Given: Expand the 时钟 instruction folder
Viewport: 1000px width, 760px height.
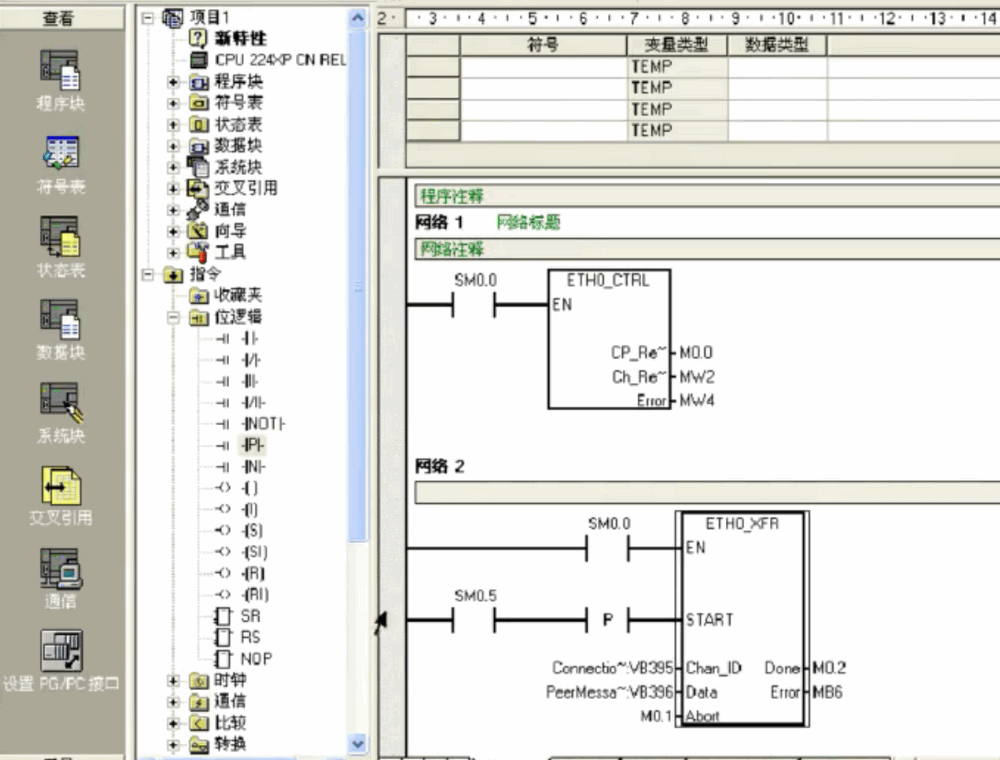Looking at the screenshot, I should coord(174,680).
